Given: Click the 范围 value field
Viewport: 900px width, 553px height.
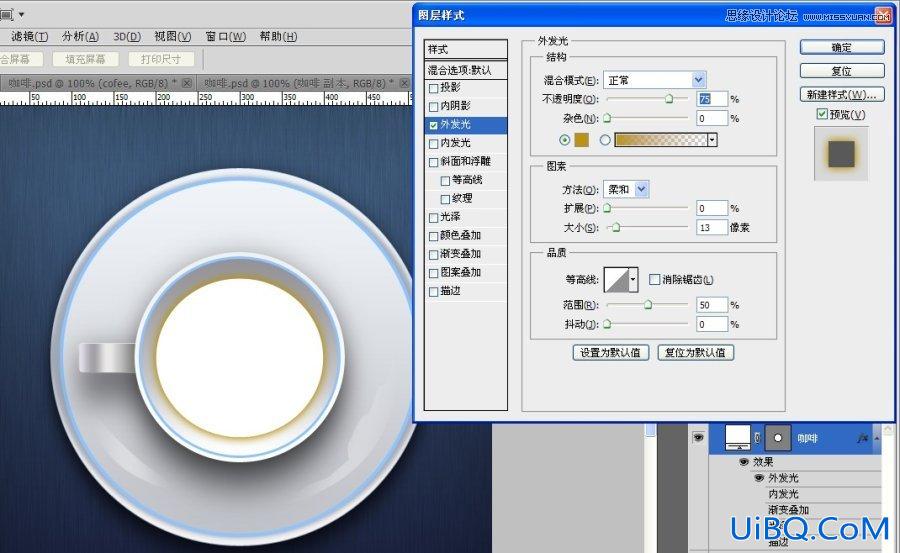Looking at the screenshot, I should point(712,305).
